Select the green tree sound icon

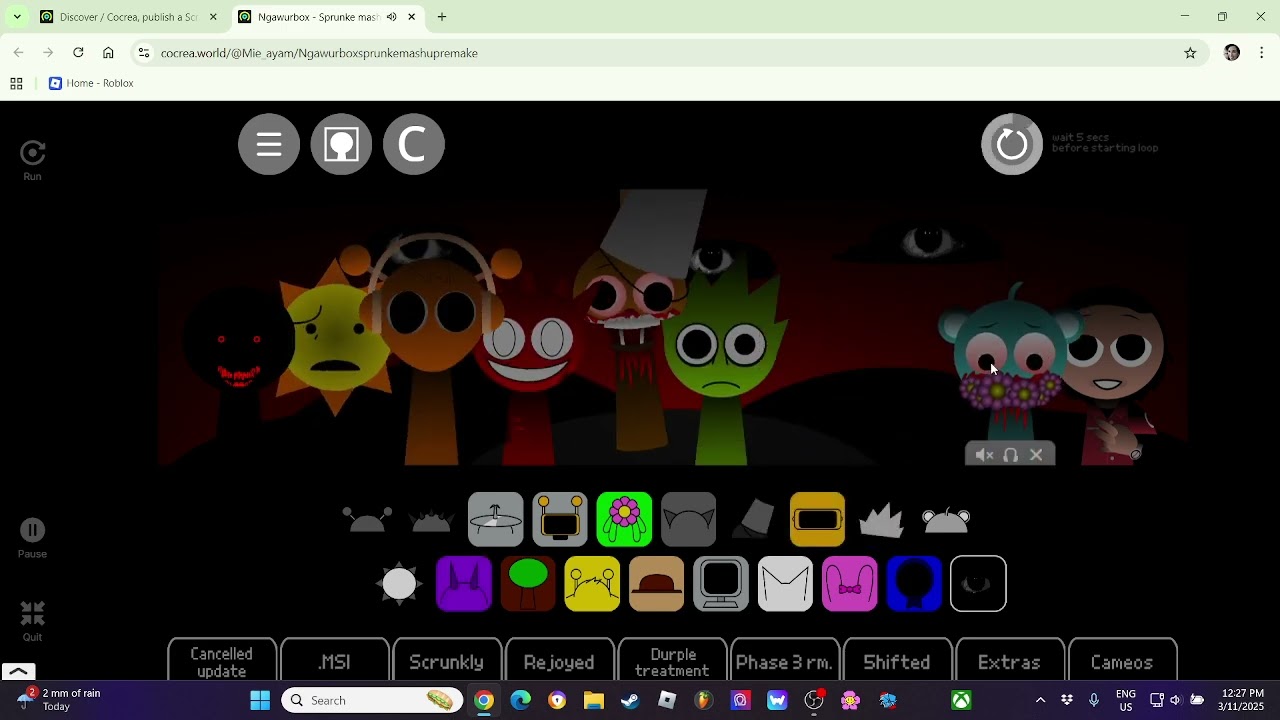[528, 583]
